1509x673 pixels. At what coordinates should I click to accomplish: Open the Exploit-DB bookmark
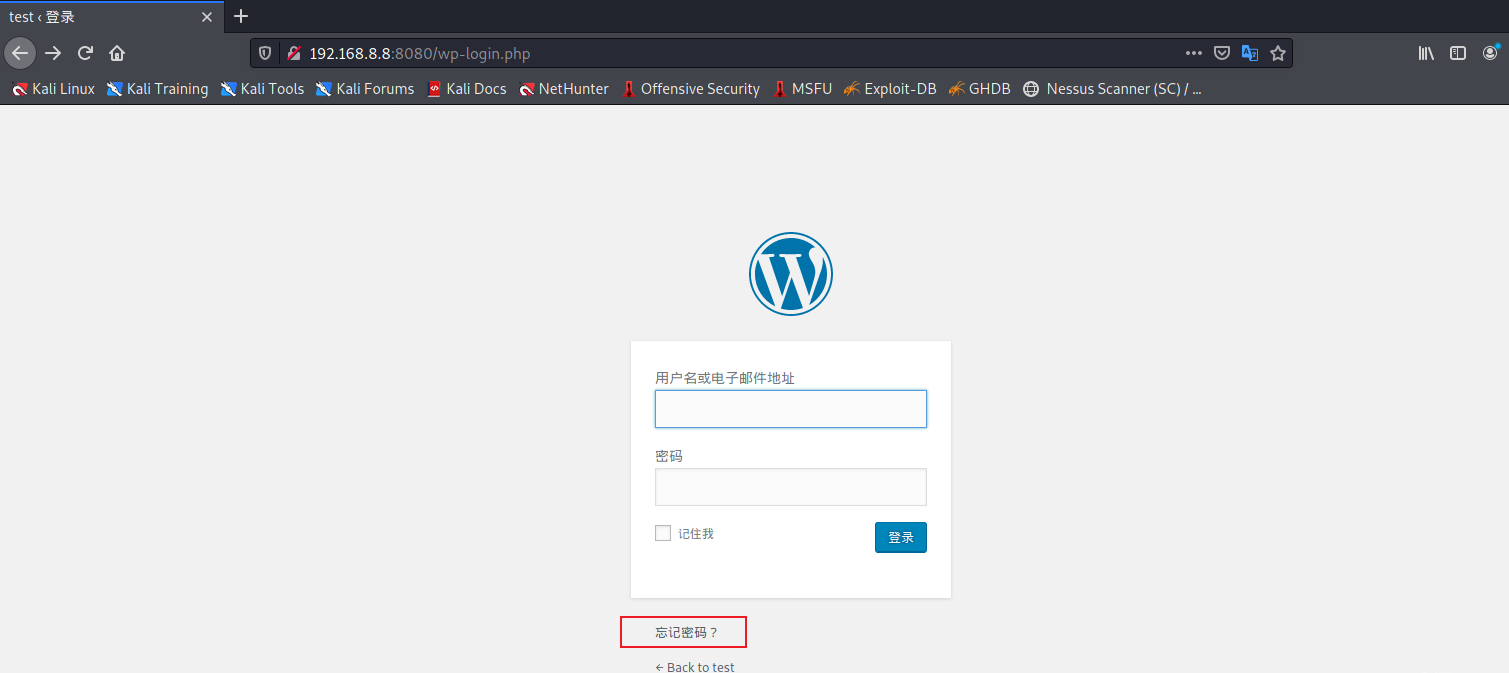(x=890, y=89)
